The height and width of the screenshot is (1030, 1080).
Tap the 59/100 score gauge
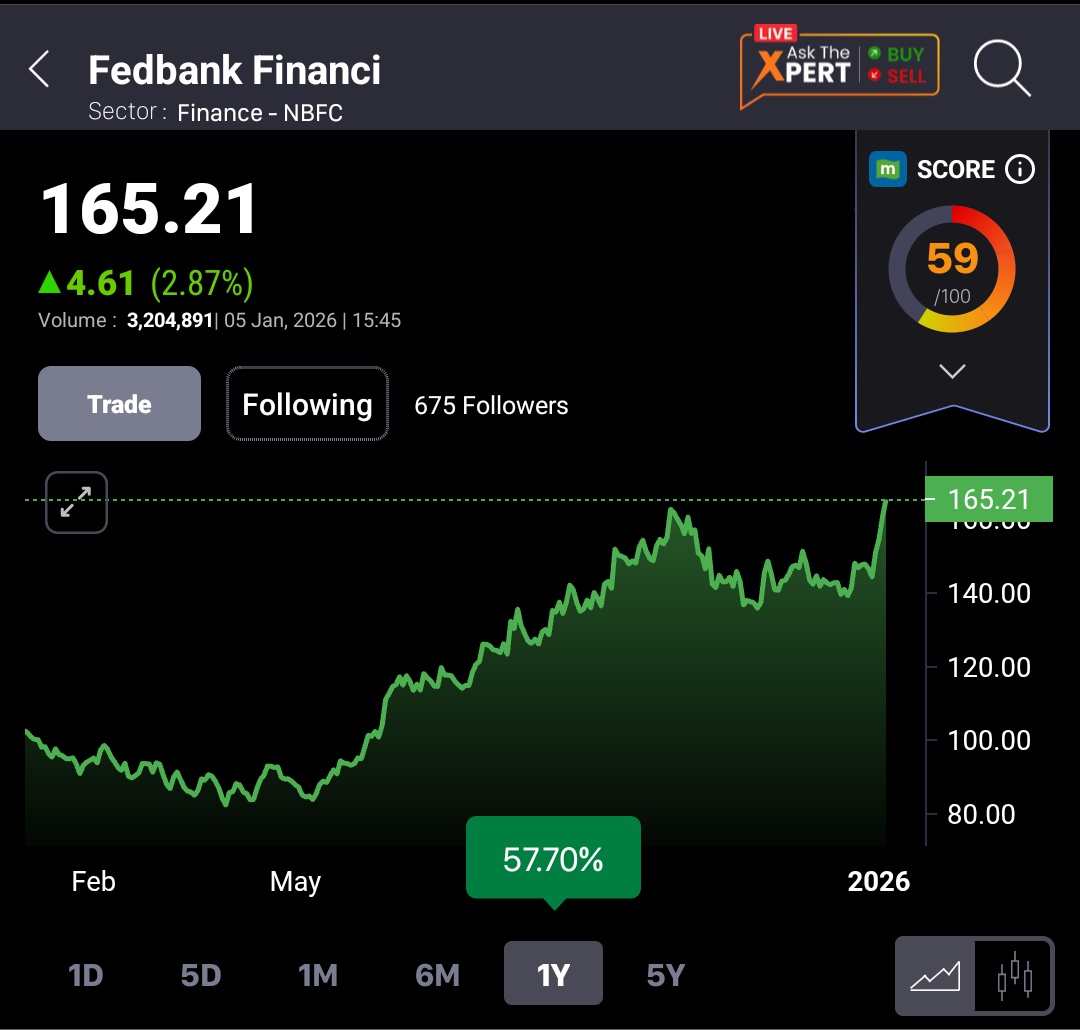point(952,269)
